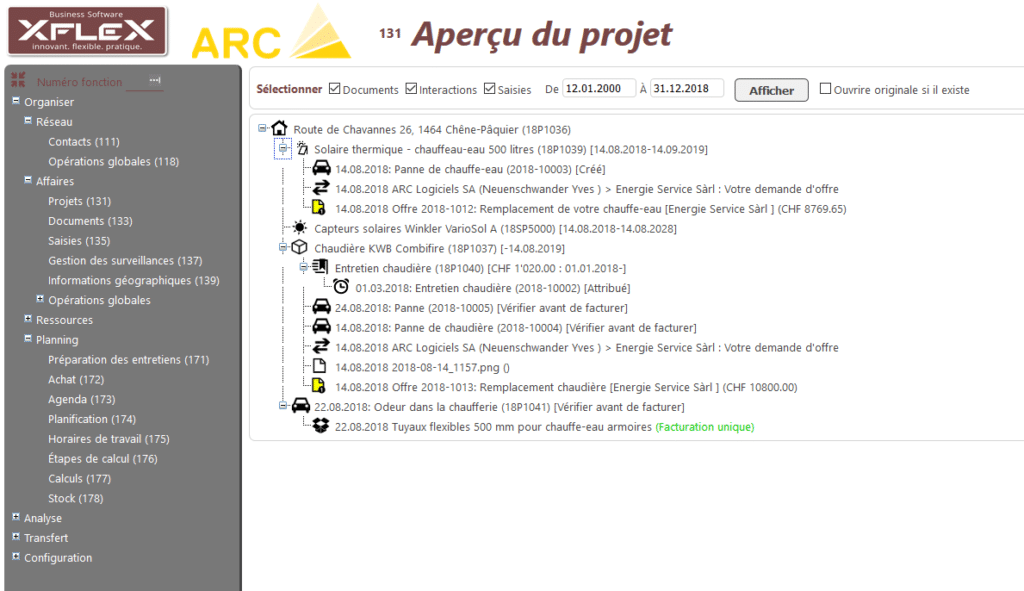Open Planification (174) menu entry
This screenshot has width=1024, height=591.
click(92, 419)
